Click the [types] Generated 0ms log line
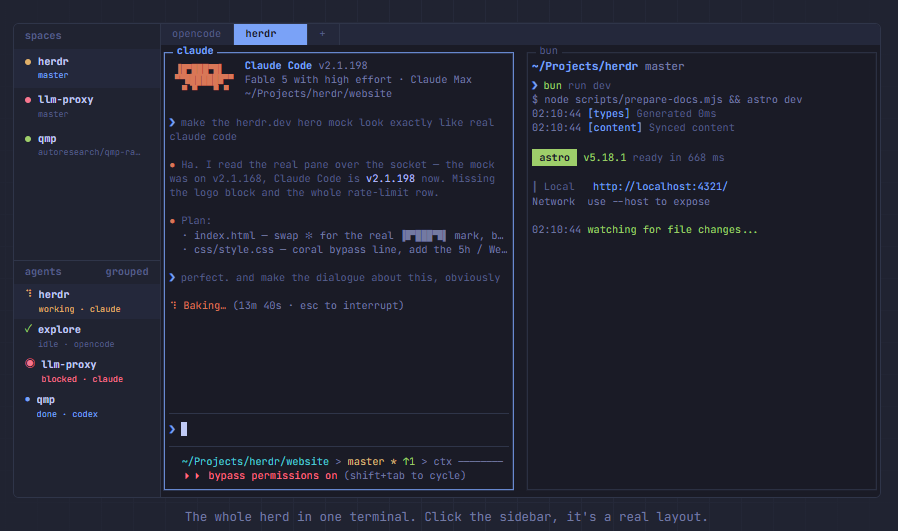Screen dimensions: 898x531 click(624, 113)
